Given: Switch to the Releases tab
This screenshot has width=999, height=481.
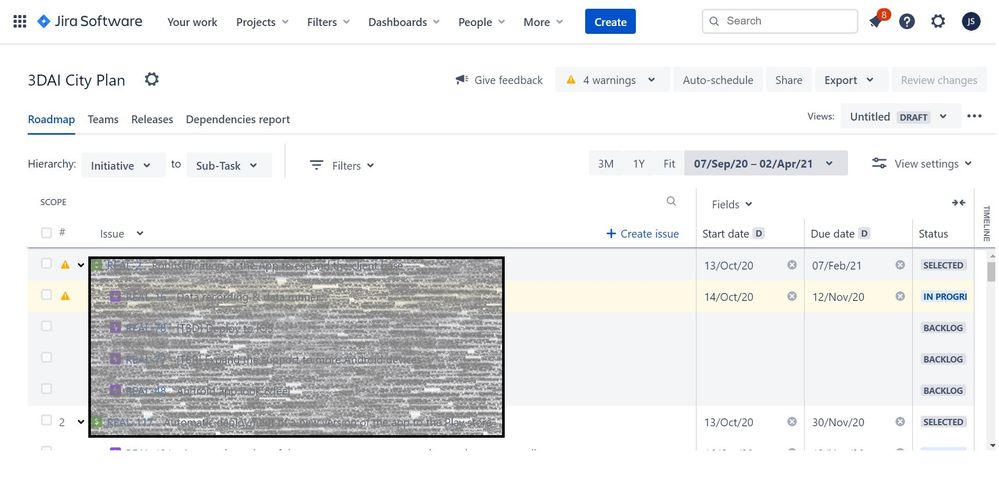Looking at the screenshot, I should [152, 119].
